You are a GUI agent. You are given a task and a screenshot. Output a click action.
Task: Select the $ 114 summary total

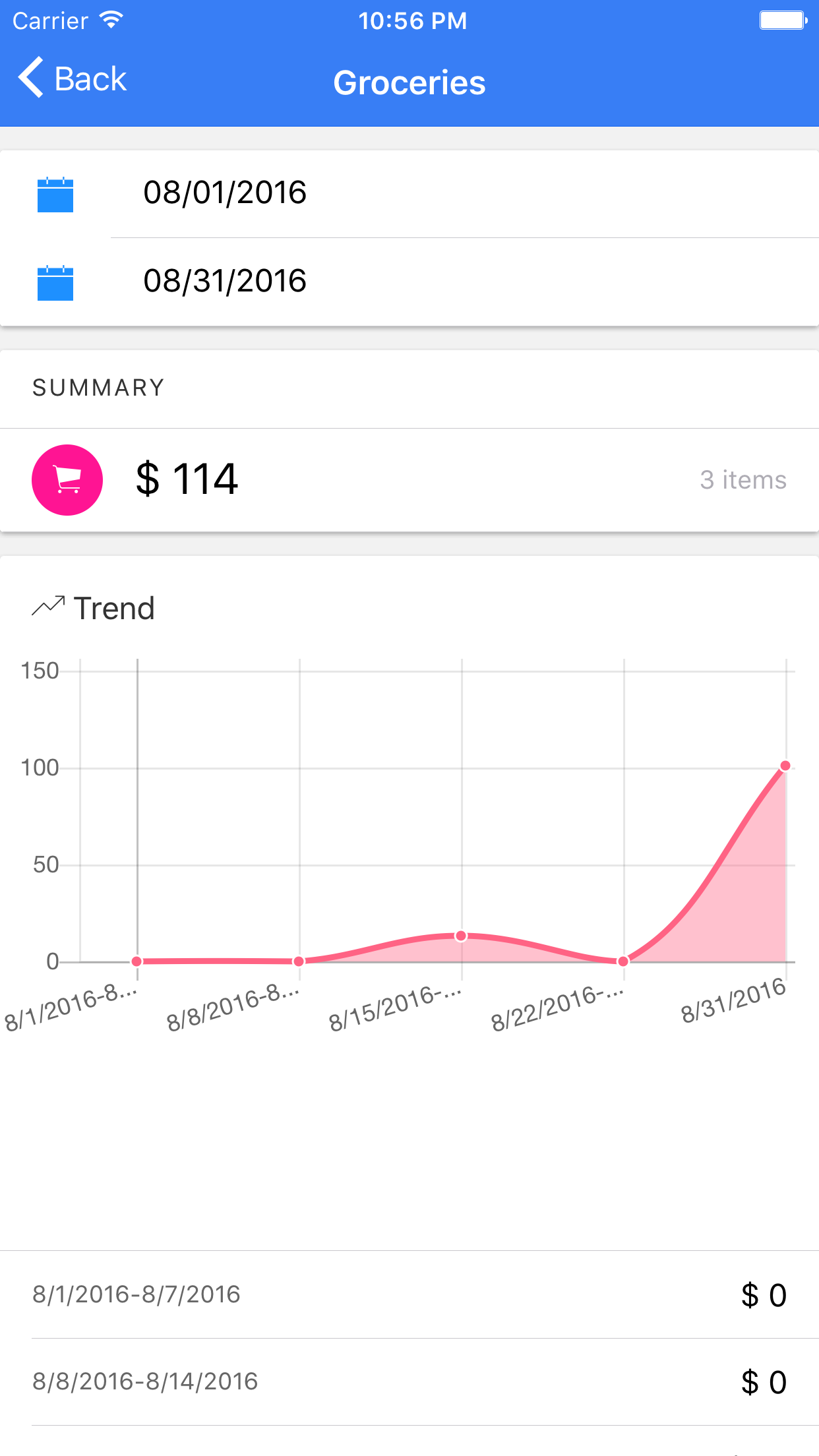click(x=187, y=479)
